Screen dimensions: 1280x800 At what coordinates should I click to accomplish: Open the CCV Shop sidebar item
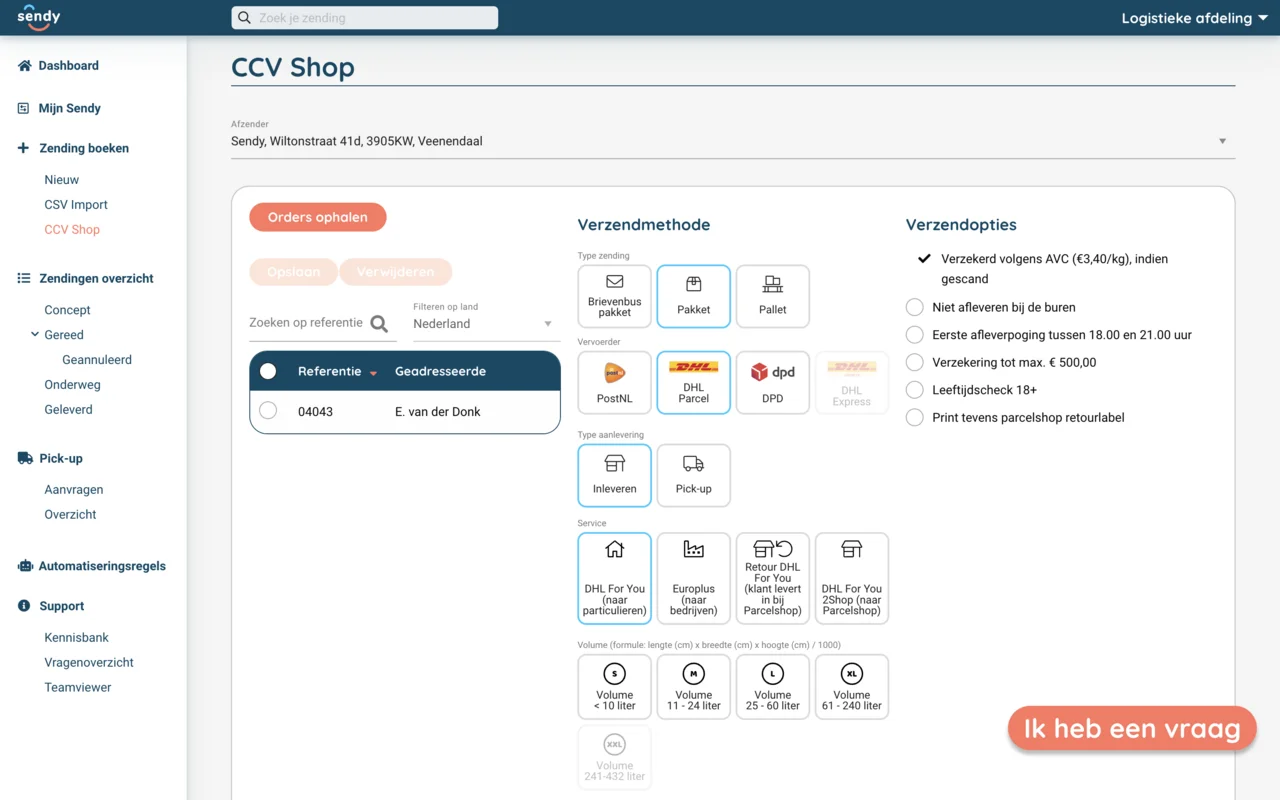(72, 230)
